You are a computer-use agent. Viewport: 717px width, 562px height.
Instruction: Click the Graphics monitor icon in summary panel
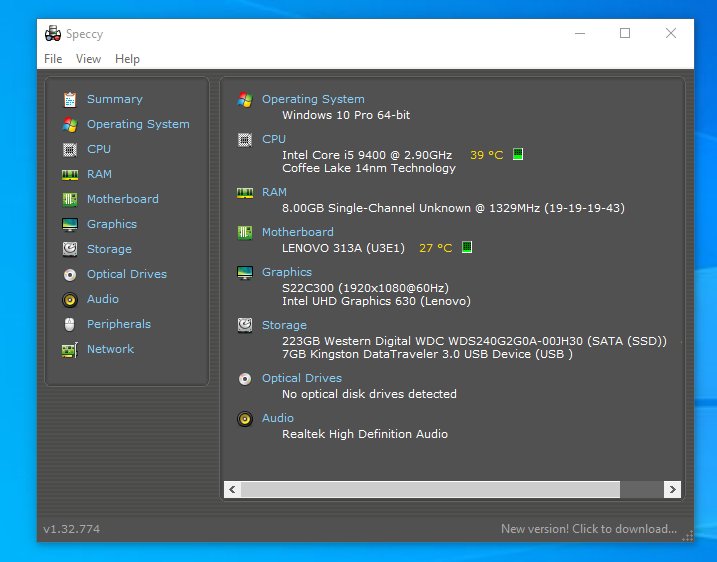[245, 273]
